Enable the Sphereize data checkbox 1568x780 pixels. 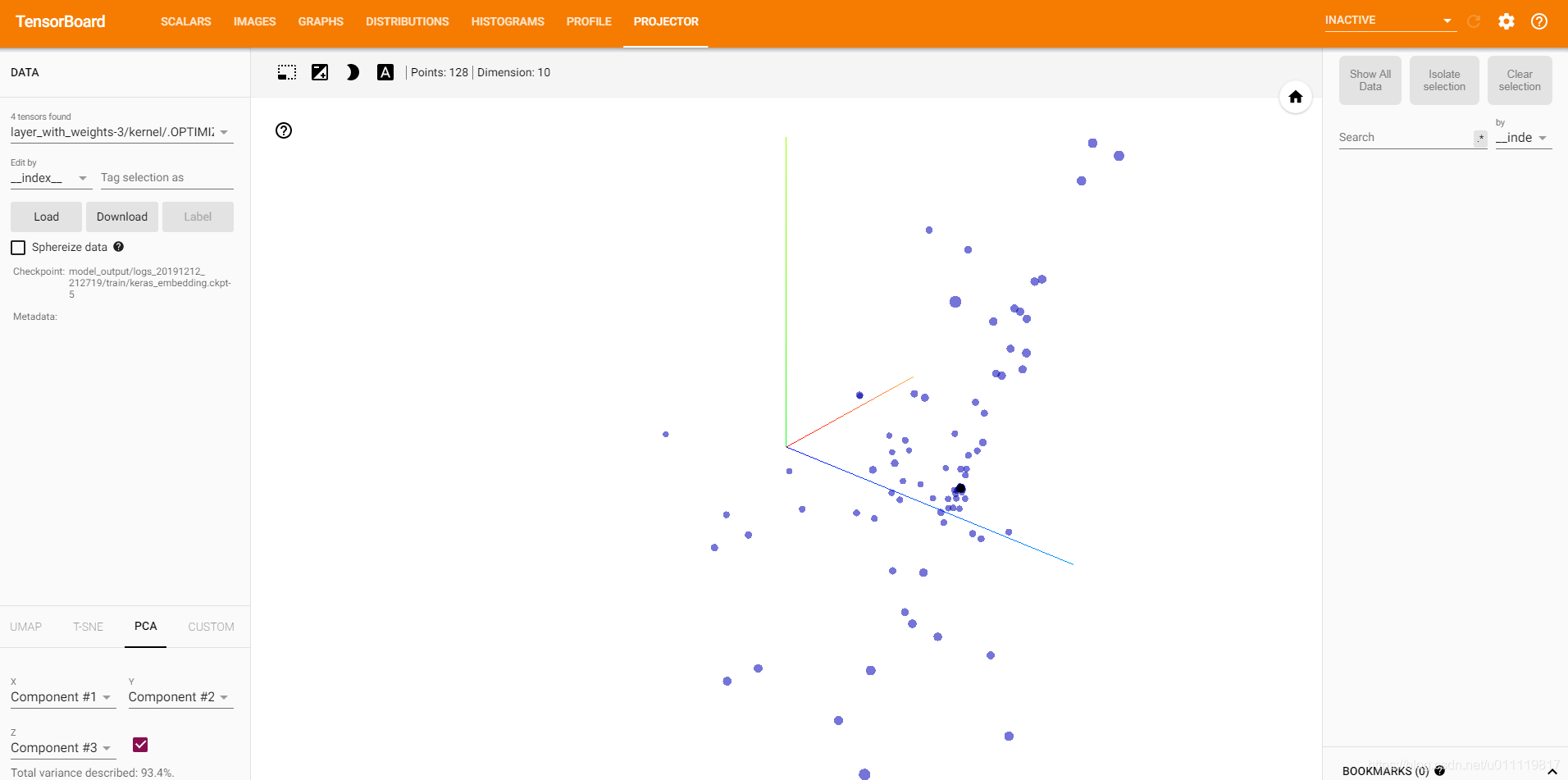point(18,248)
